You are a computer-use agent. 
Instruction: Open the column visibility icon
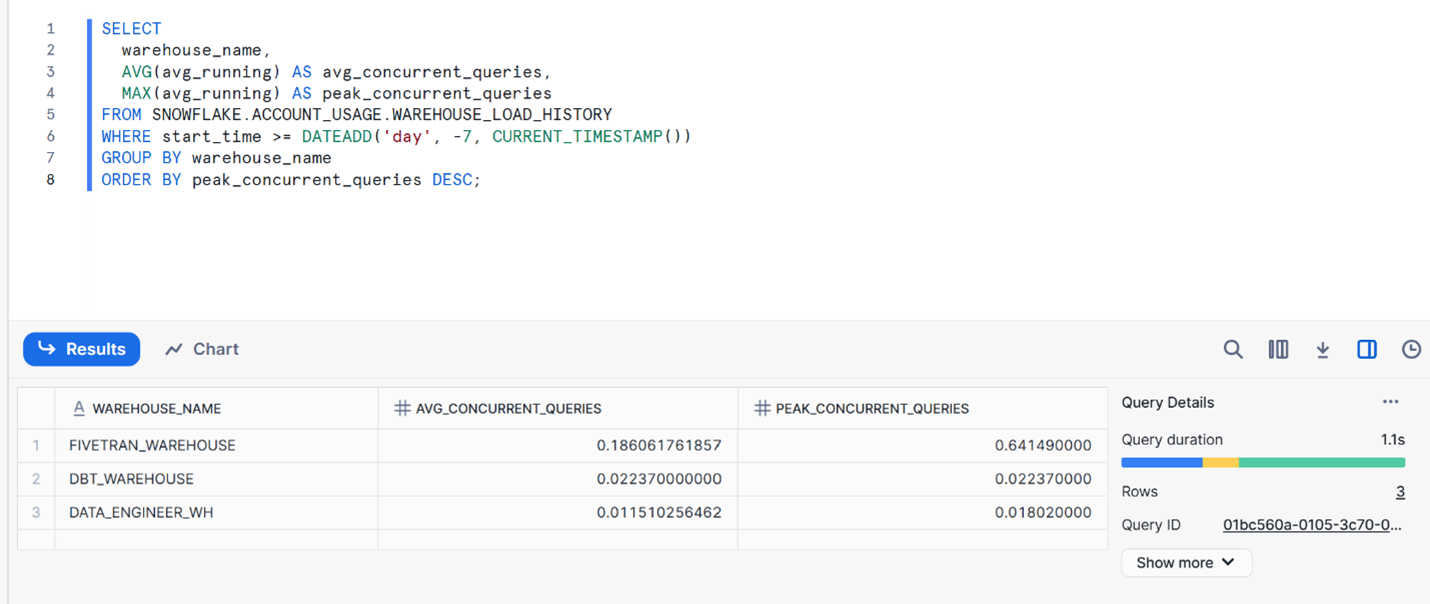[x=1278, y=349]
